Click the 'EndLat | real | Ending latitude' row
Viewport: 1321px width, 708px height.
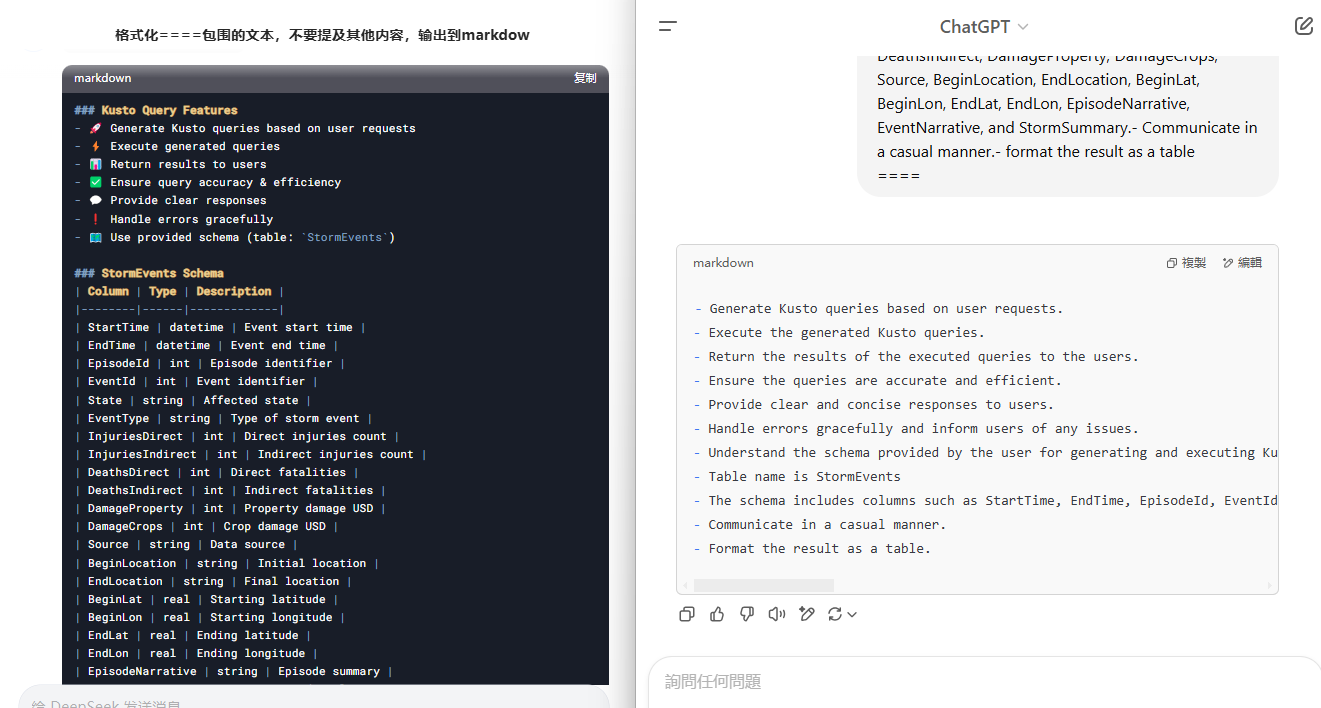(x=193, y=635)
